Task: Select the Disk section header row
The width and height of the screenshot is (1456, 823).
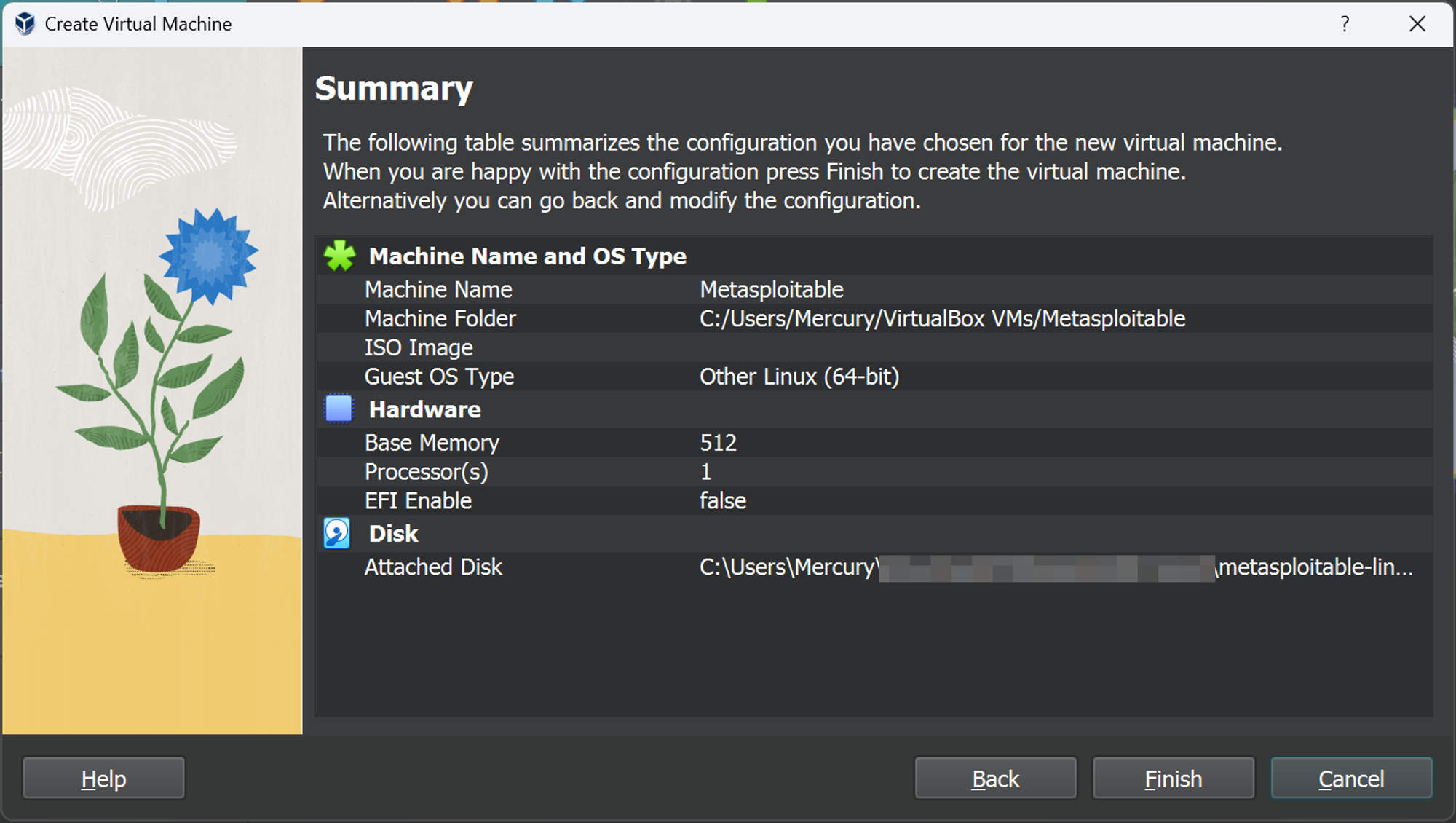Action: (393, 534)
